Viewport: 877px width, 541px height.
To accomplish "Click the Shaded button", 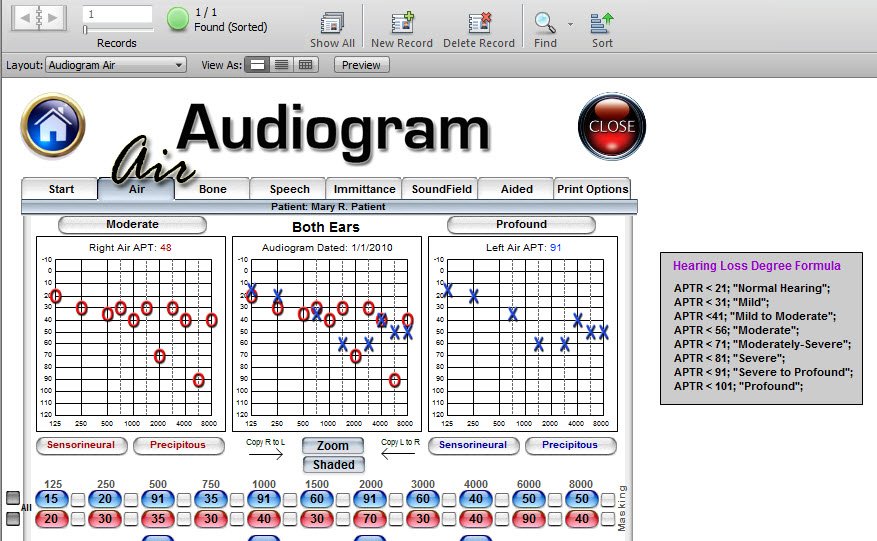I will click(333, 464).
